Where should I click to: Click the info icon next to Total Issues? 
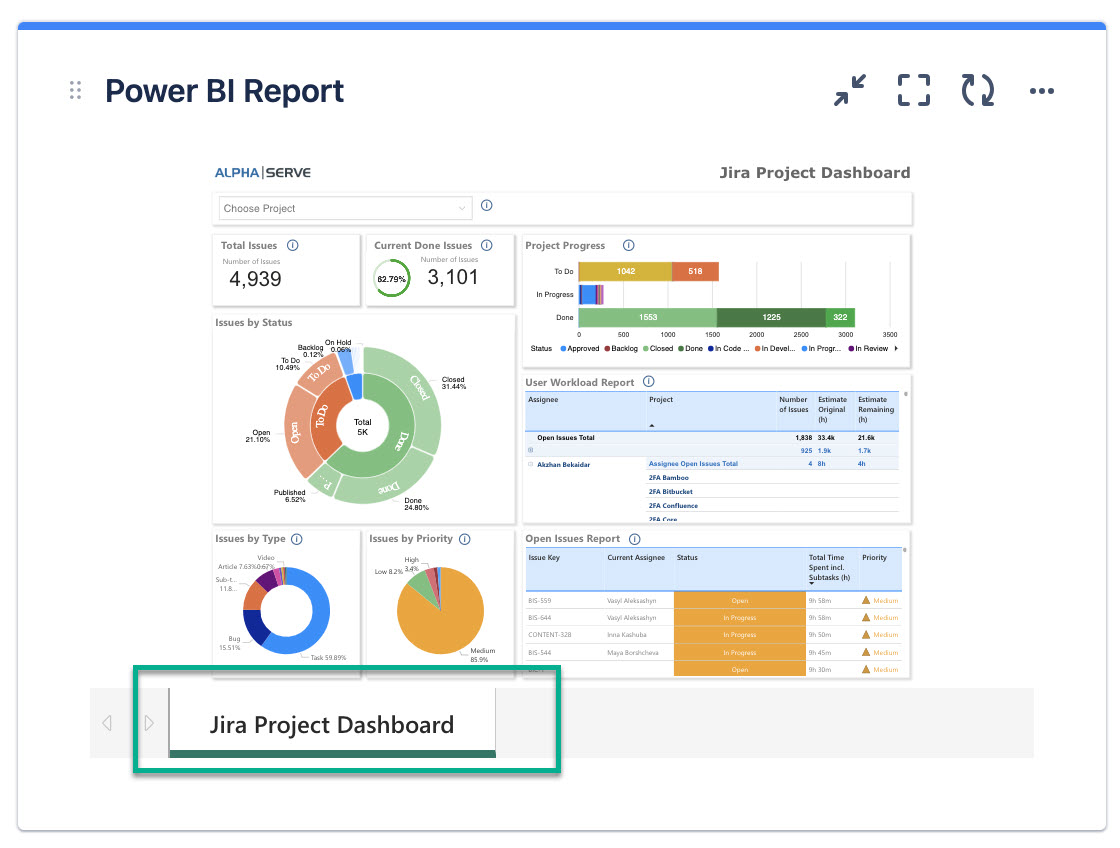[292, 245]
